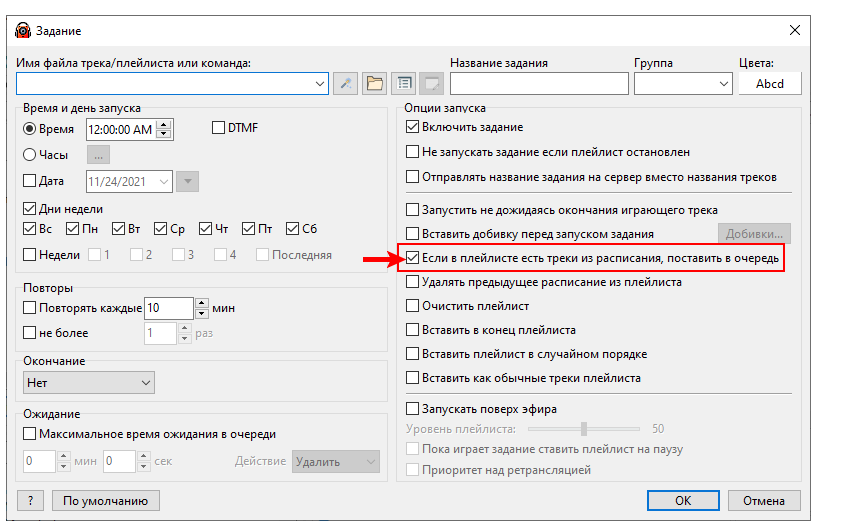The image size is (843, 532).
Task: Click the ellipsis button next to Часы
Action: point(98,154)
